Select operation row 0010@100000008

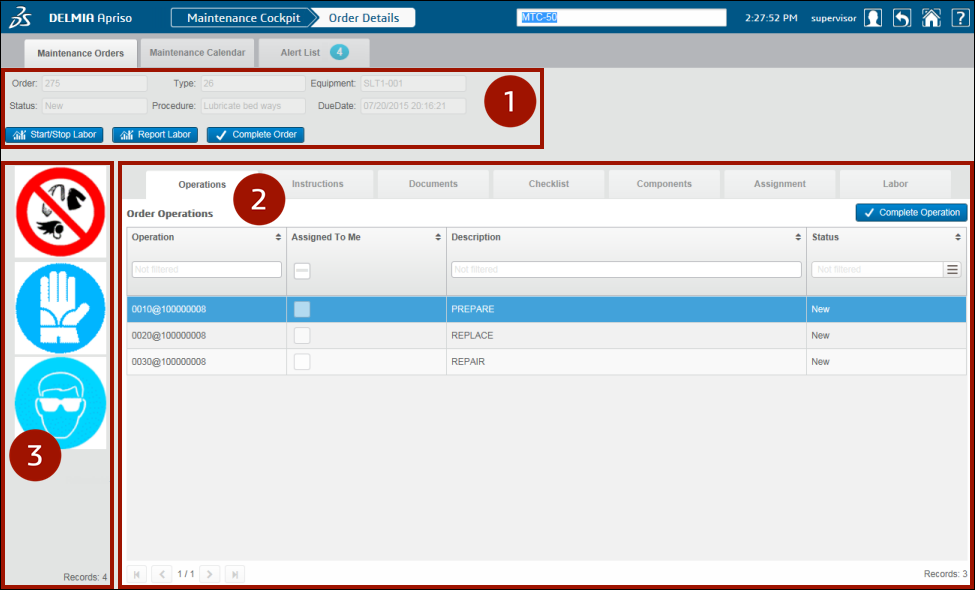point(547,309)
